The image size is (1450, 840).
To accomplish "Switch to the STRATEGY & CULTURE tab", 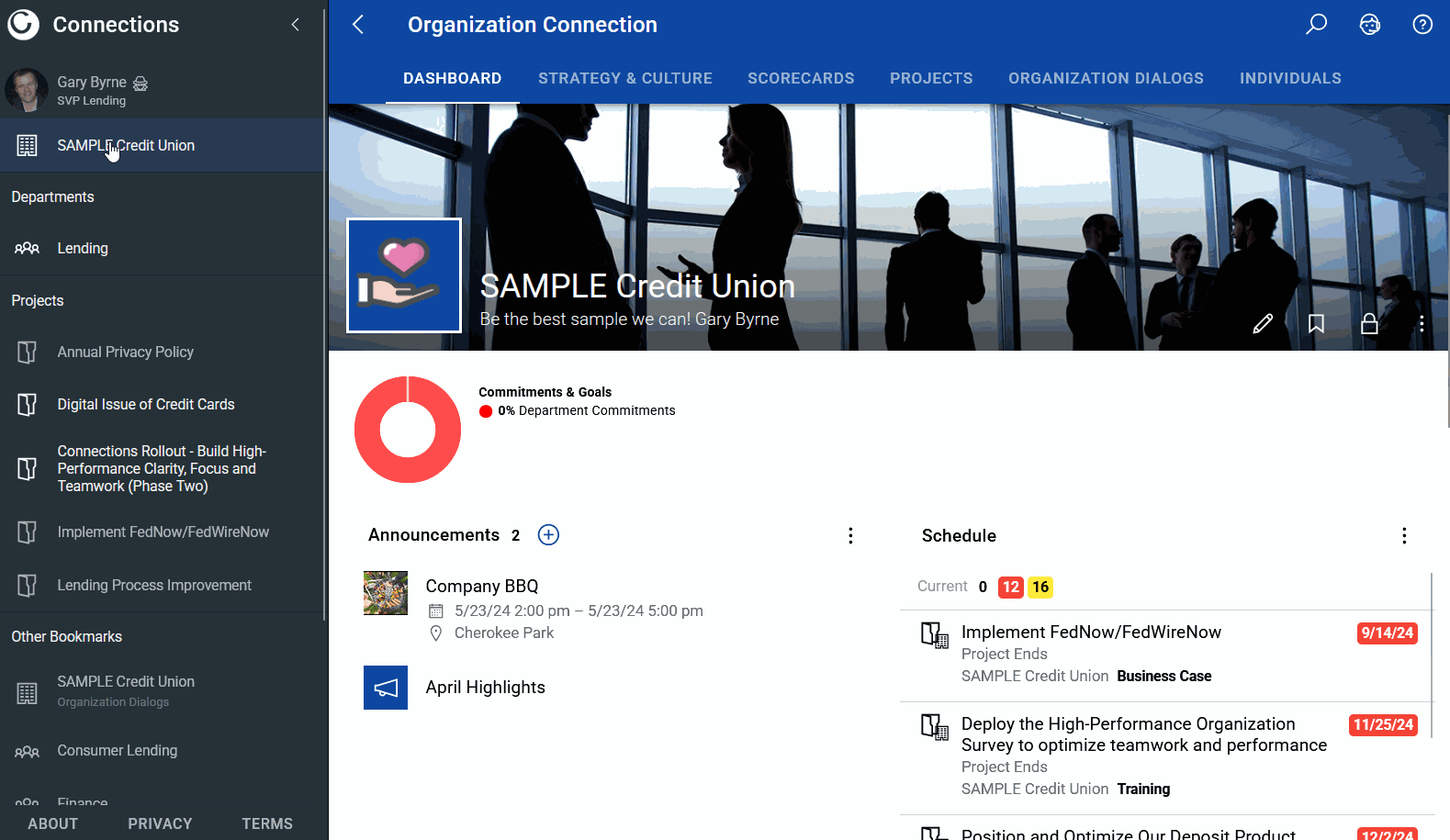I will (625, 78).
